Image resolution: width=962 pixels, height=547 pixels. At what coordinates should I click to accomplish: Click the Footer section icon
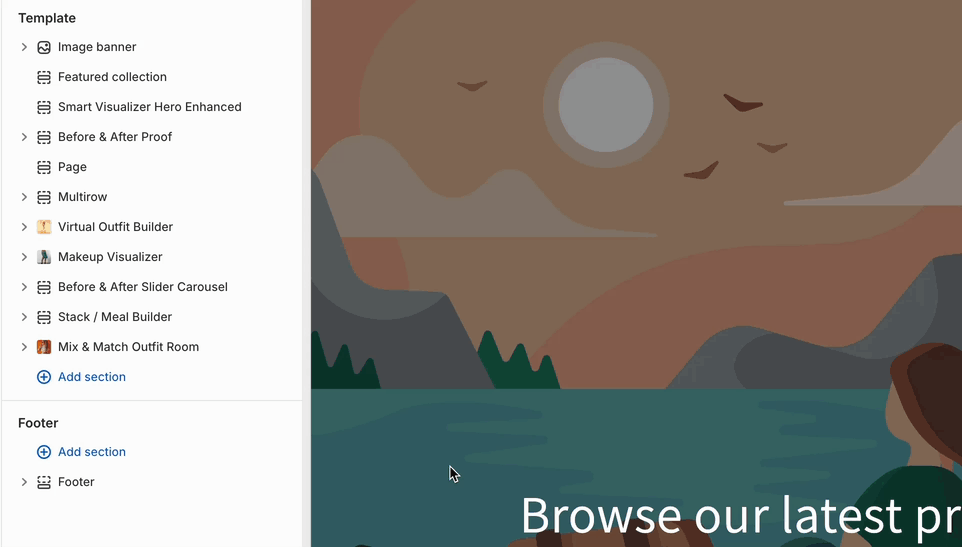(x=44, y=482)
